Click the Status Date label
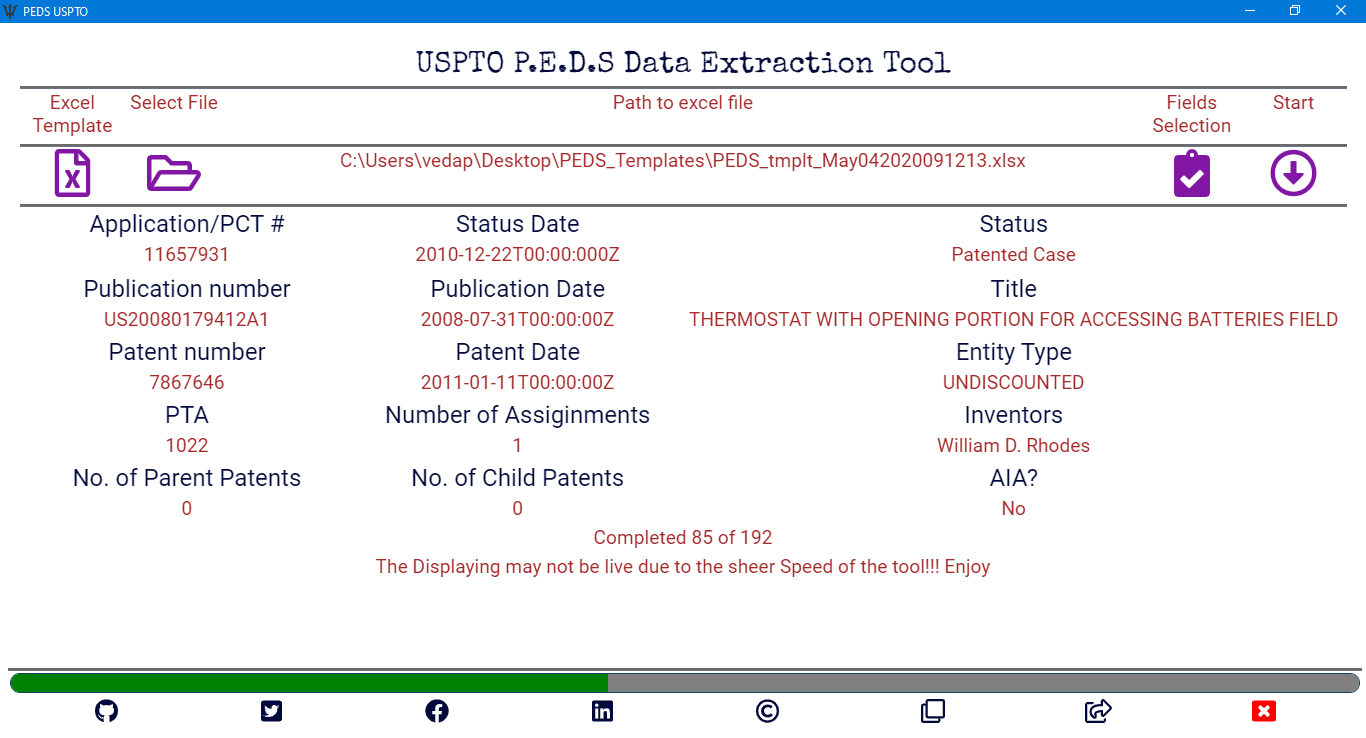Screen dimensions: 1366x738 pyautogui.click(x=518, y=224)
